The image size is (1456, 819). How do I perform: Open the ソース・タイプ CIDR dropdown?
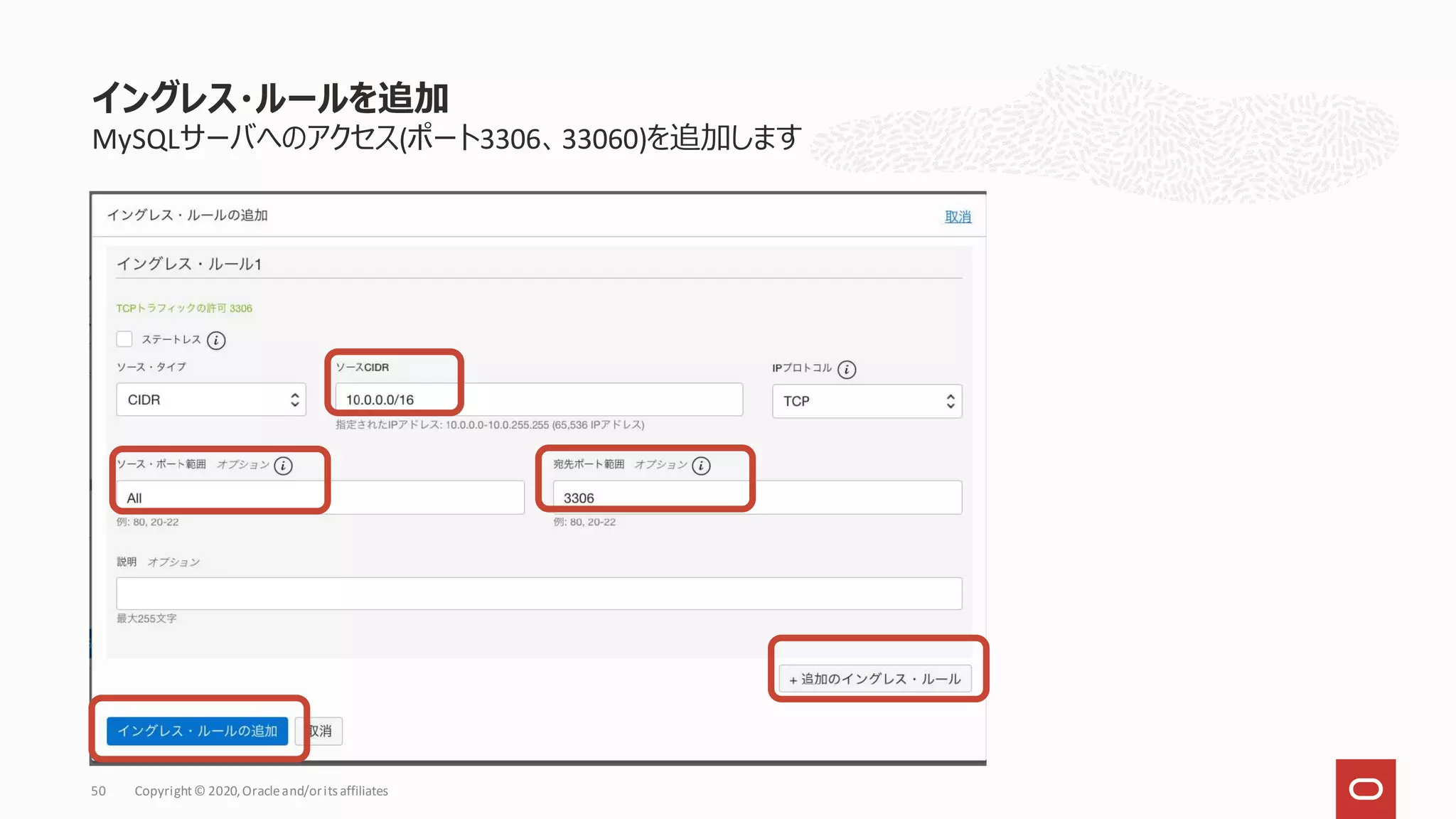pyautogui.click(x=211, y=400)
